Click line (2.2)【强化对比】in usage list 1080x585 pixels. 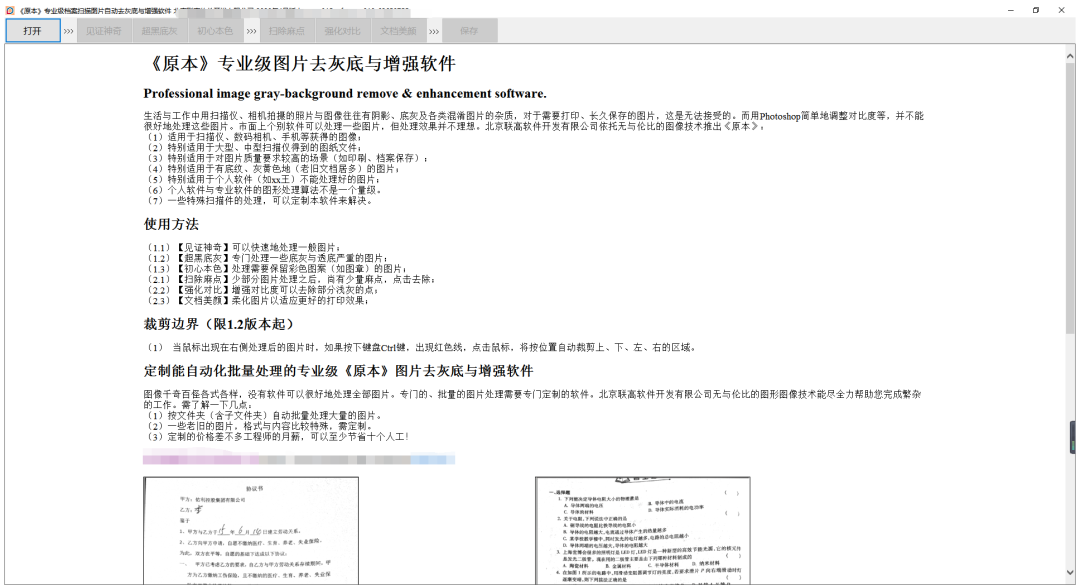coord(261,290)
